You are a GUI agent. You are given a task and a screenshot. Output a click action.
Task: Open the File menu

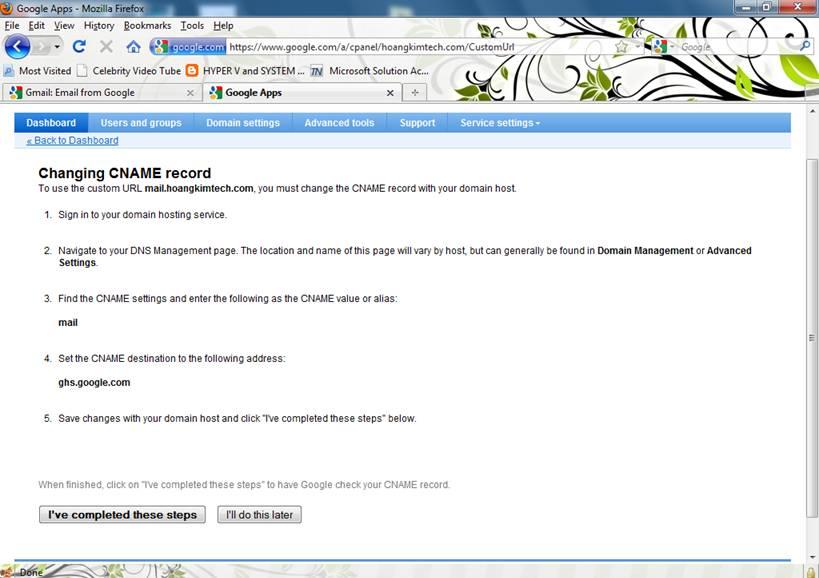(11, 26)
